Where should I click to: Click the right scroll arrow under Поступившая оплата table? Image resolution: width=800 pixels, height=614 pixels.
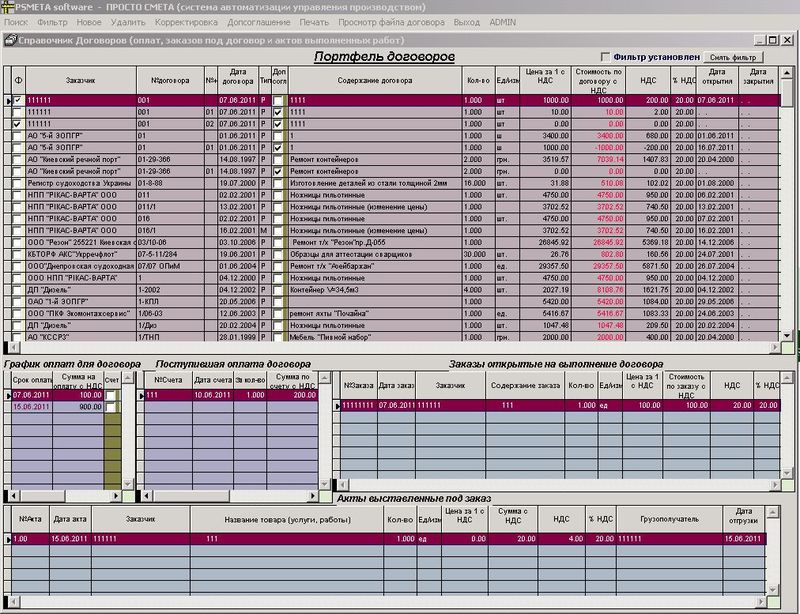[313, 495]
